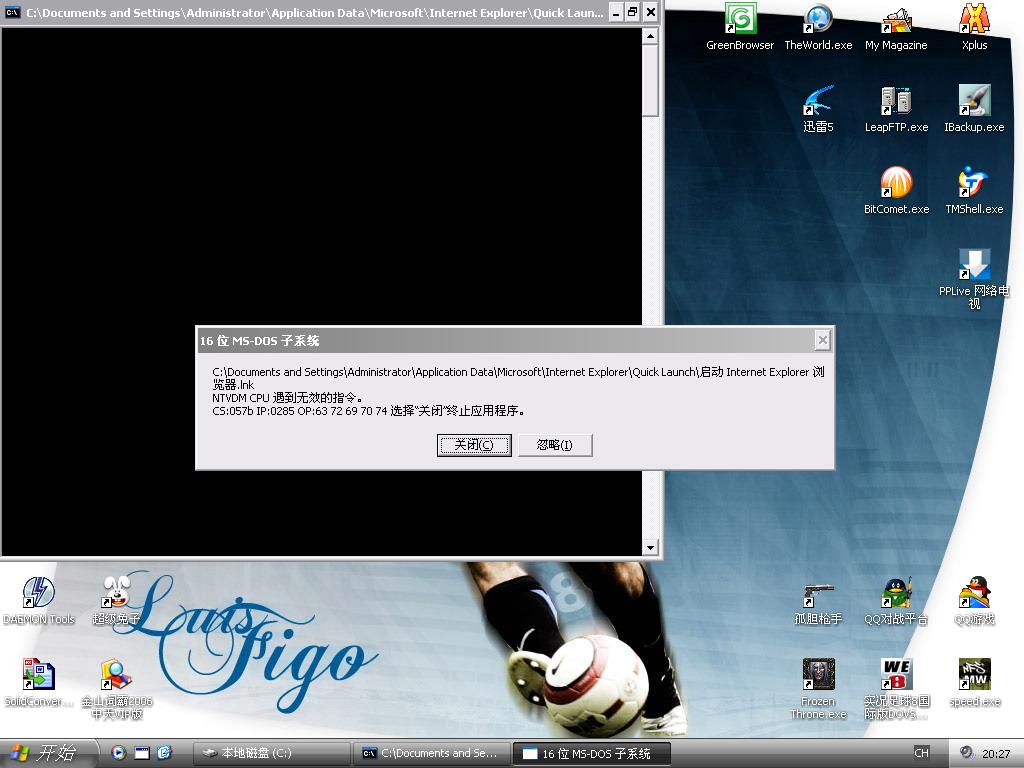Image resolution: width=1024 pixels, height=768 pixels.
Task: Click the 忽略(I) button in dialog
Action: point(555,445)
